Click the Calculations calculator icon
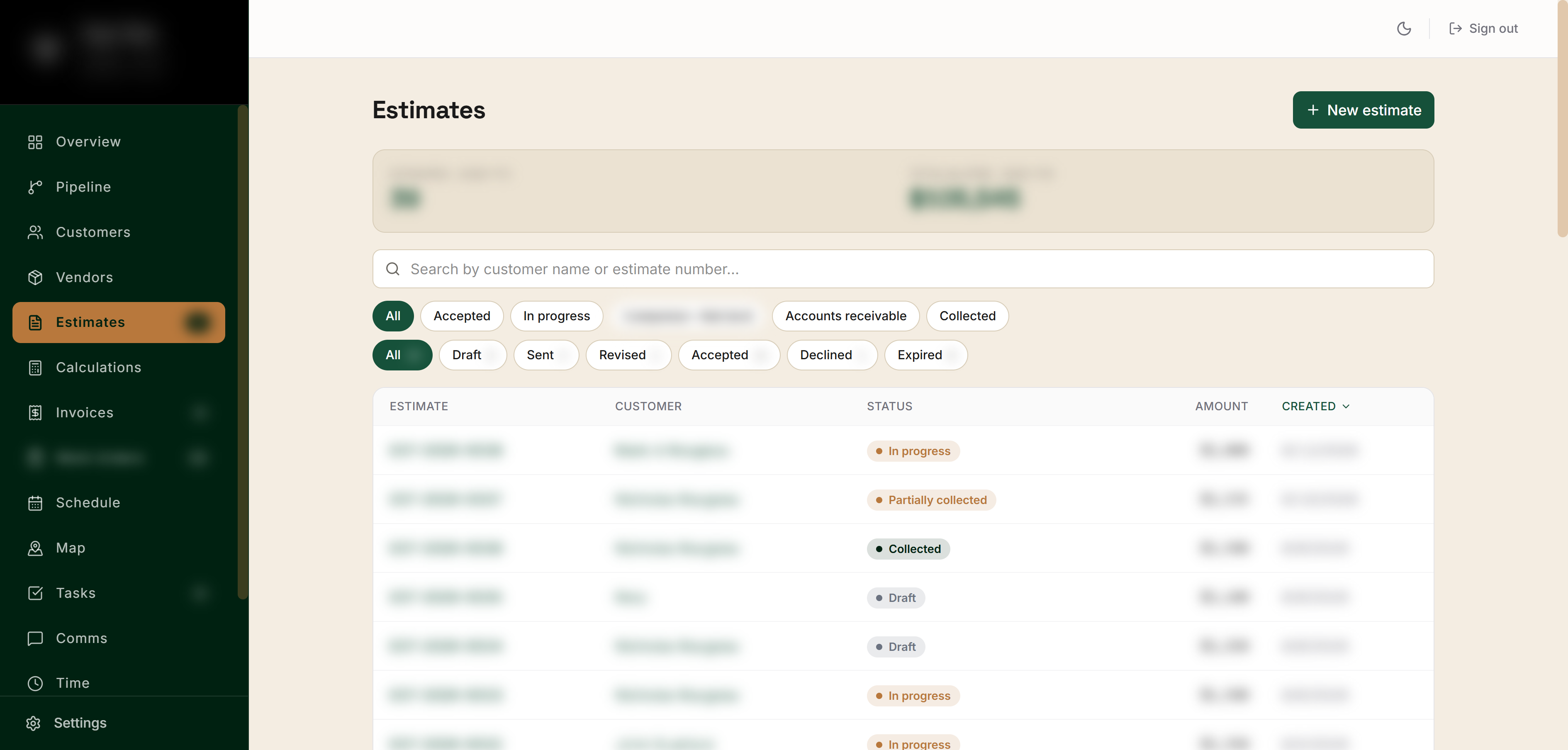This screenshot has height=750, width=1568. pyautogui.click(x=35, y=368)
